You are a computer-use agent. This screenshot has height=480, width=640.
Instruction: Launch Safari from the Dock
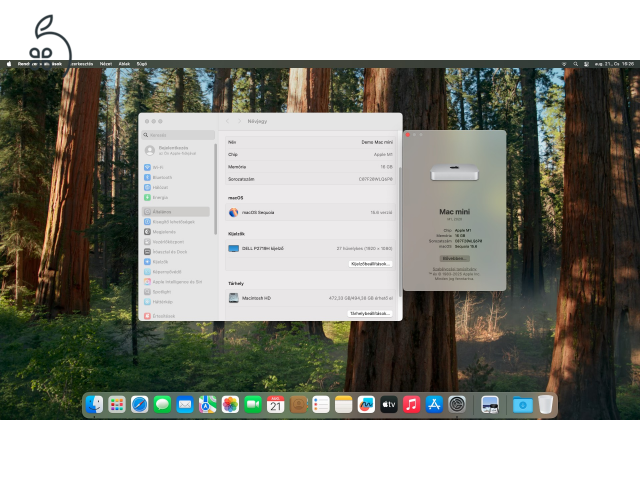click(x=139, y=404)
